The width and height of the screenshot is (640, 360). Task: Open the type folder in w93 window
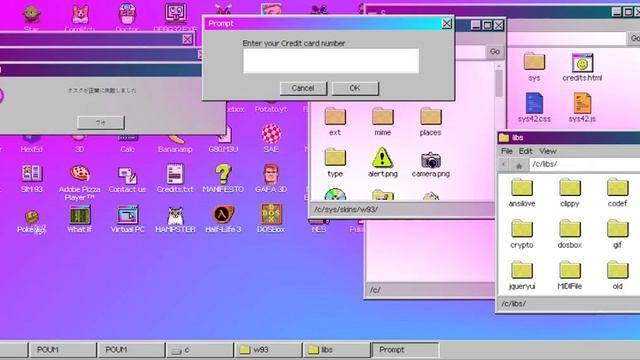click(x=335, y=162)
